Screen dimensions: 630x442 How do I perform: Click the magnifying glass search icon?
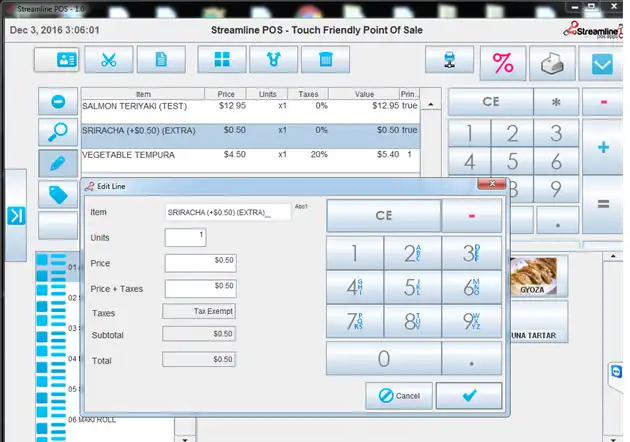point(58,132)
